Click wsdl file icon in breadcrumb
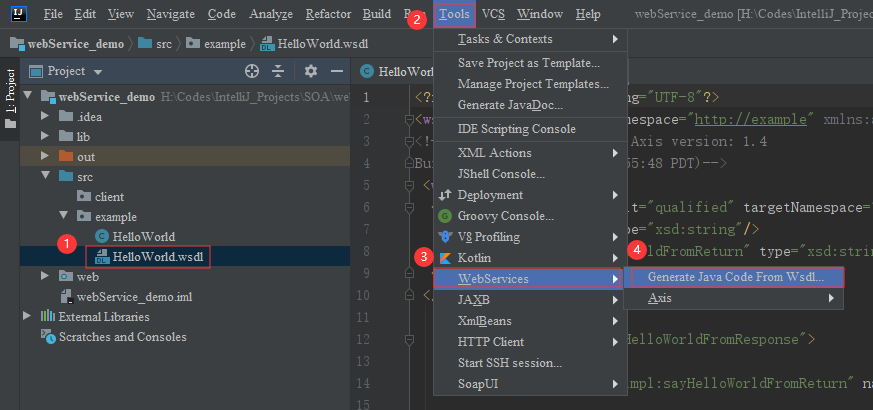873x410 pixels. [267, 43]
